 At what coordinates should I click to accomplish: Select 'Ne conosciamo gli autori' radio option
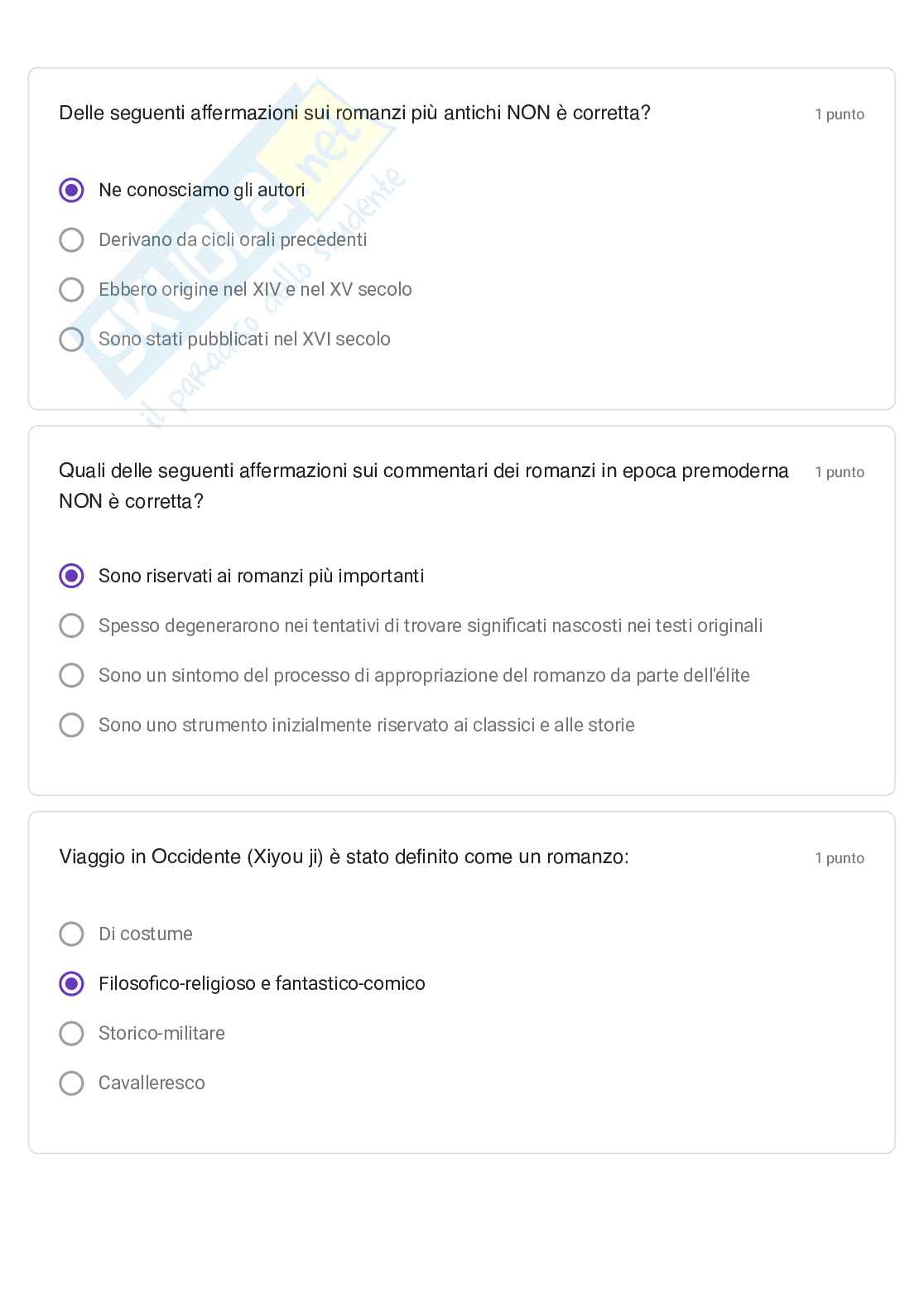tap(72, 191)
